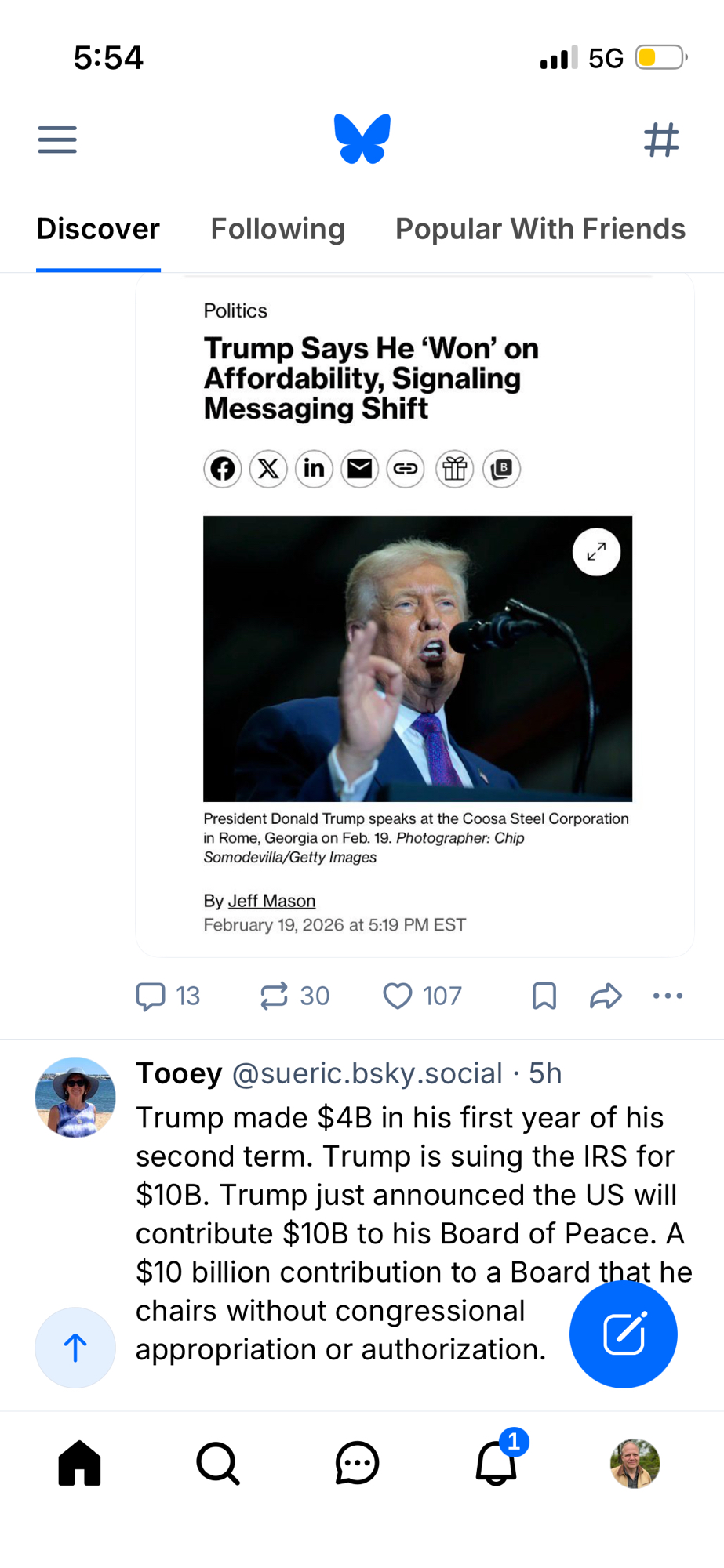
Task: Repost the post with 30 reposts
Action: (275, 996)
